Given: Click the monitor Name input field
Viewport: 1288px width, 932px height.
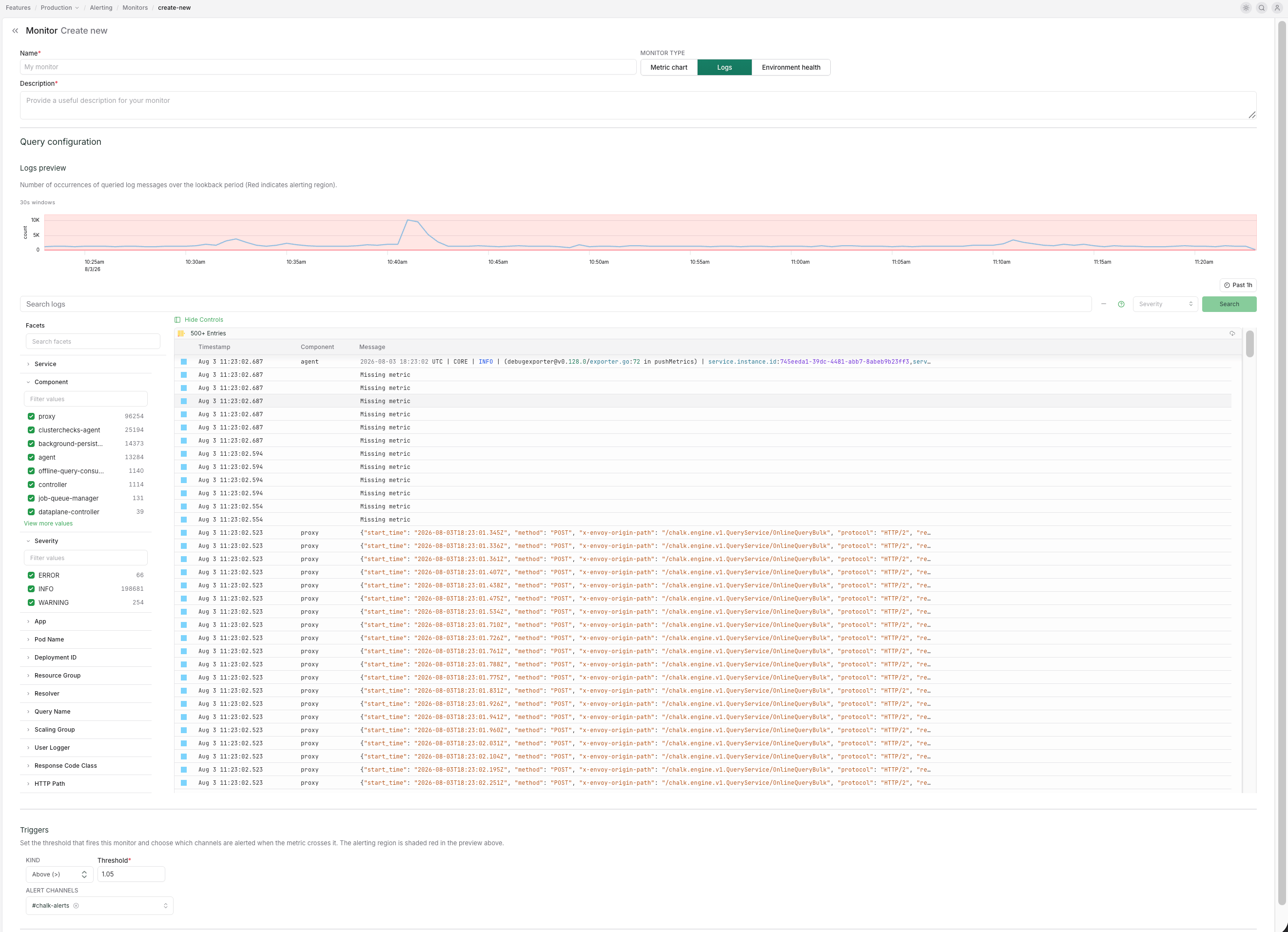Looking at the screenshot, I should [x=328, y=67].
